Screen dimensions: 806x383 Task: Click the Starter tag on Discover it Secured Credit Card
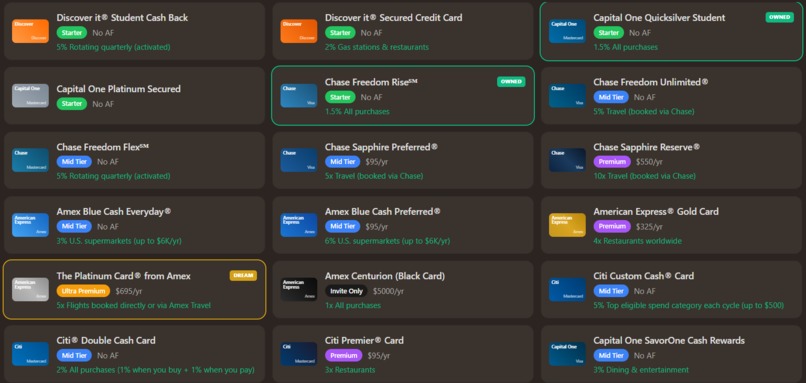pyautogui.click(x=340, y=33)
